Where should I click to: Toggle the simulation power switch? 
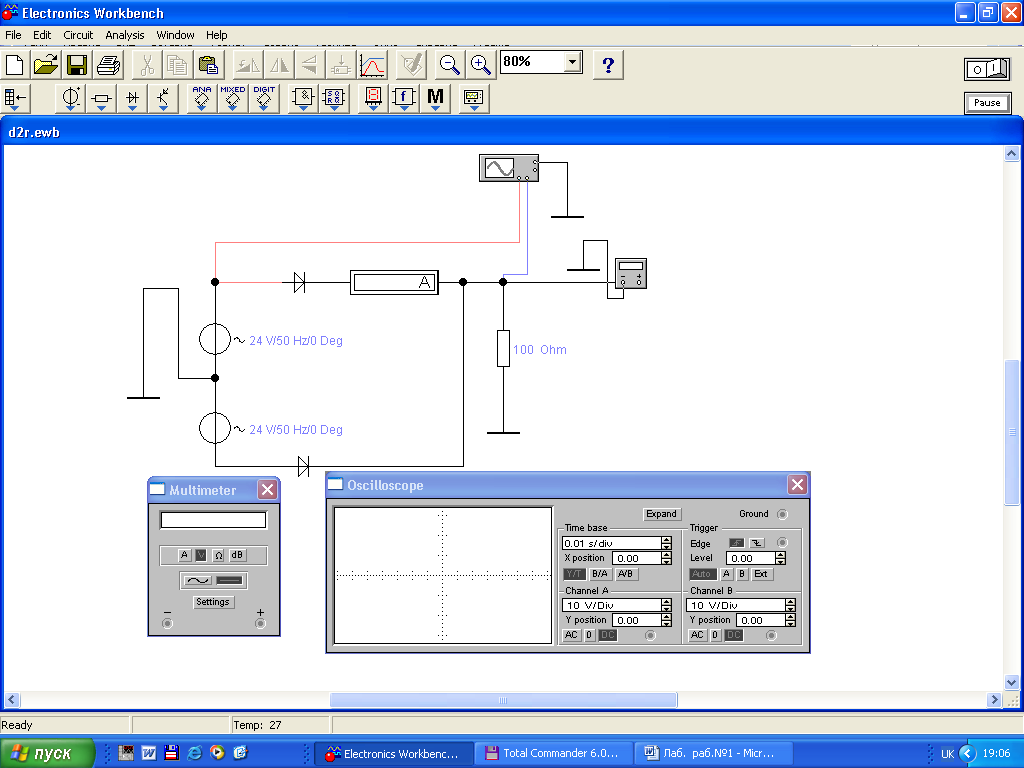click(987, 69)
